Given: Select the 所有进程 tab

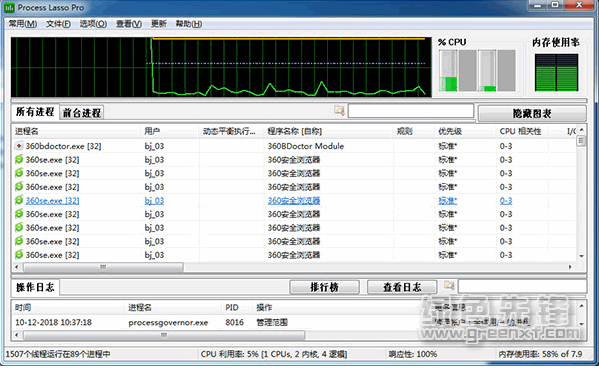Looking at the screenshot, I should (35, 112).
